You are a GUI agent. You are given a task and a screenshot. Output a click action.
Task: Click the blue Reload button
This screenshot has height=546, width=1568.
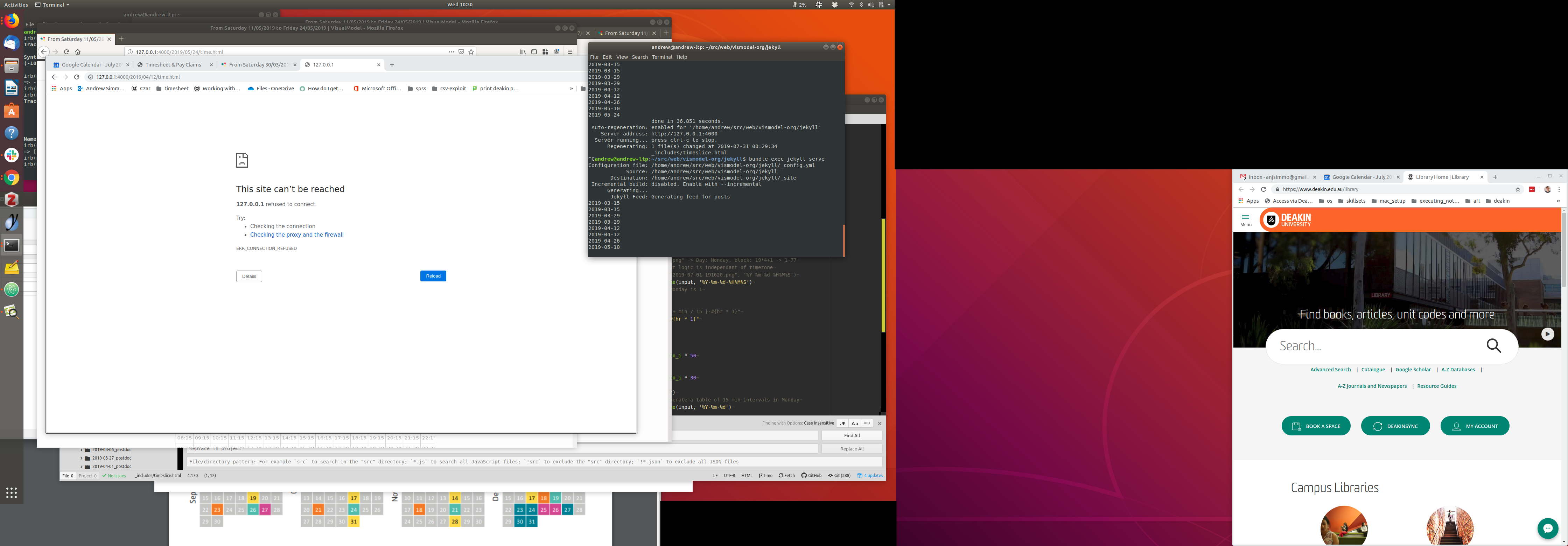[x=433, y=276]
